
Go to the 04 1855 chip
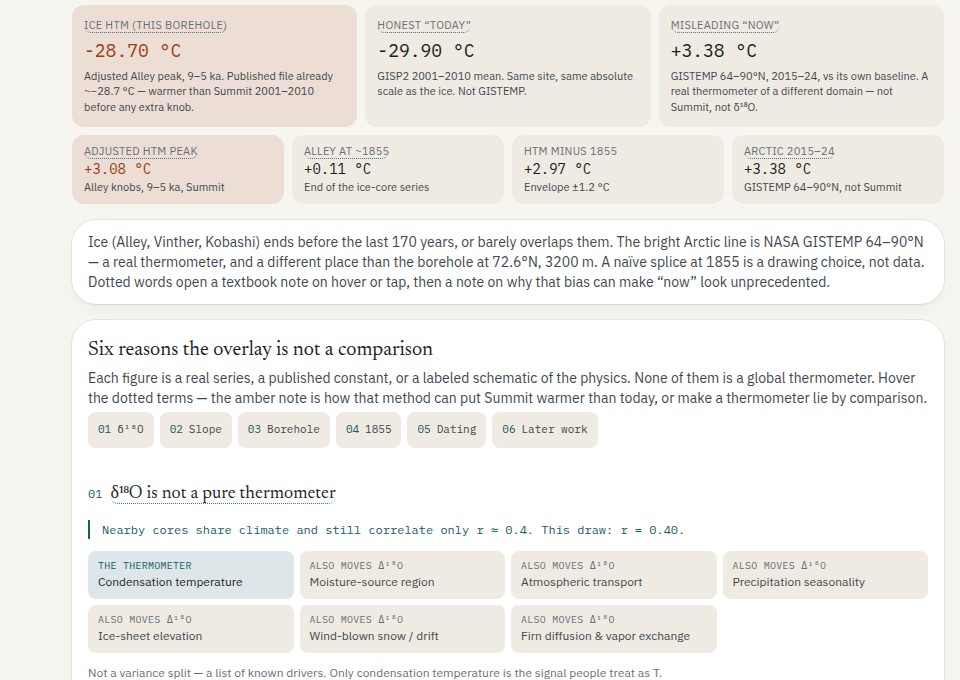(369, 430)
